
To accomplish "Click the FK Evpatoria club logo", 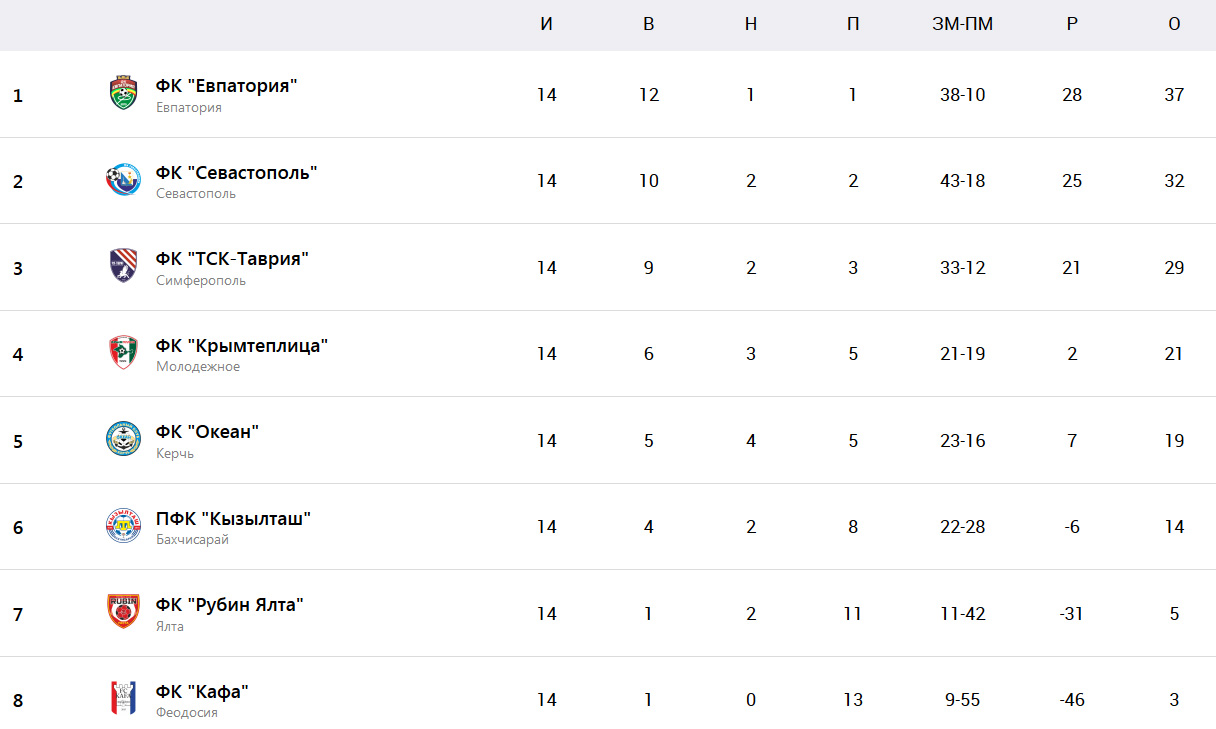I will click(x=123, y=93).
